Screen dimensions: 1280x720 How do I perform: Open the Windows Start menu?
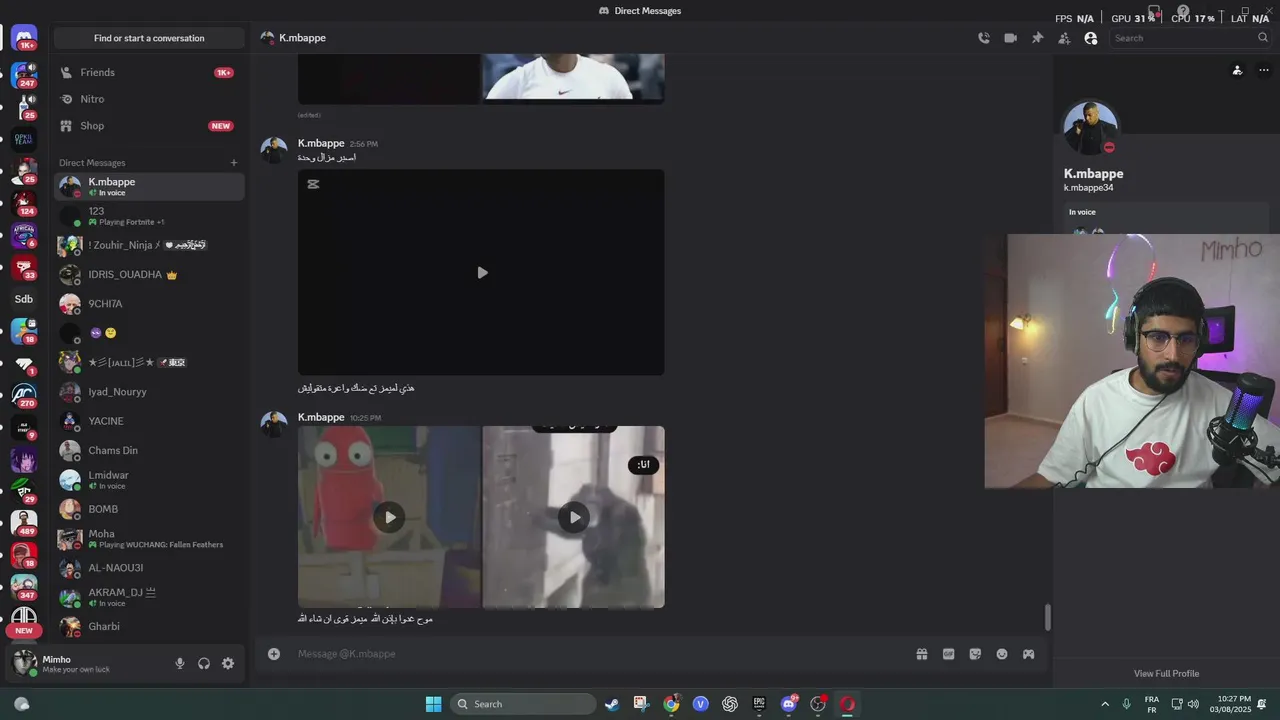coord(433,704)
